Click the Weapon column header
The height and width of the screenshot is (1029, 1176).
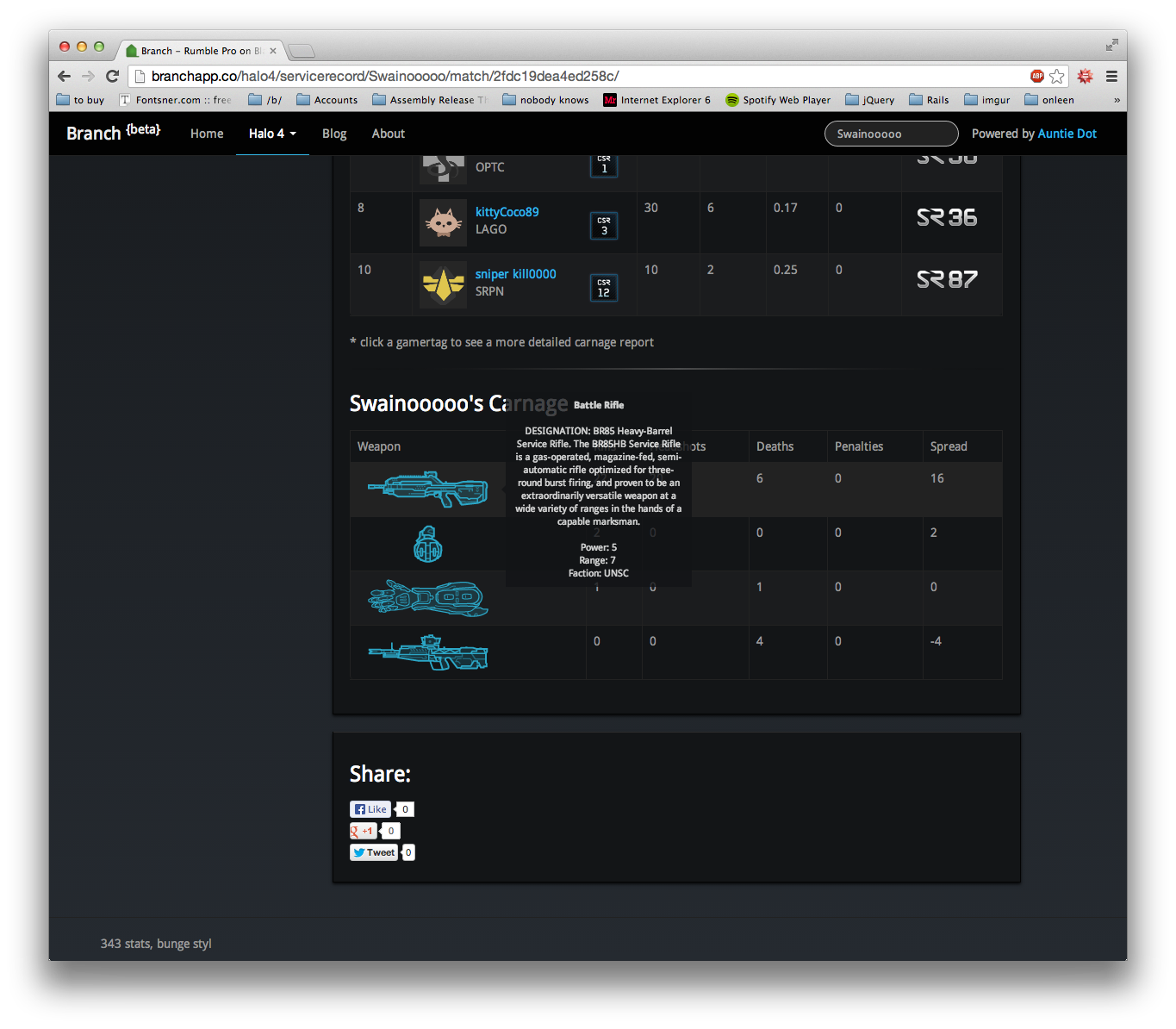[379, 446]
